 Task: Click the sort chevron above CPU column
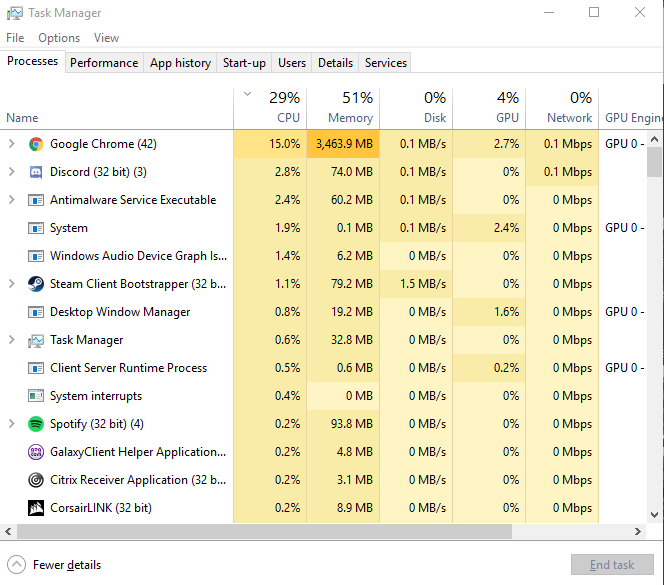pos(248,94)
